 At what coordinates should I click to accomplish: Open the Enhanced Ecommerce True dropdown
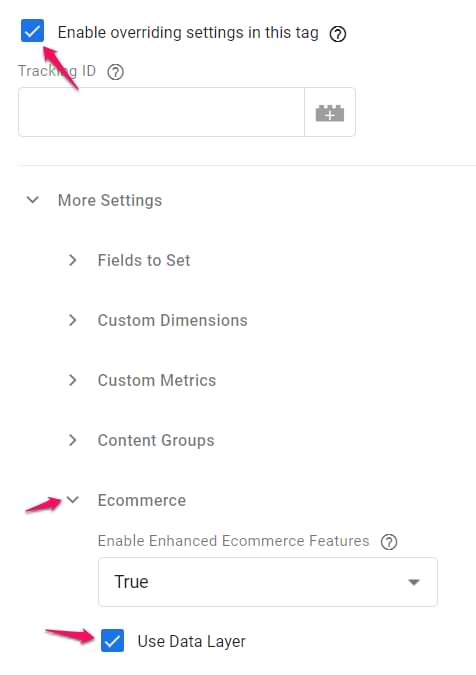268,582
